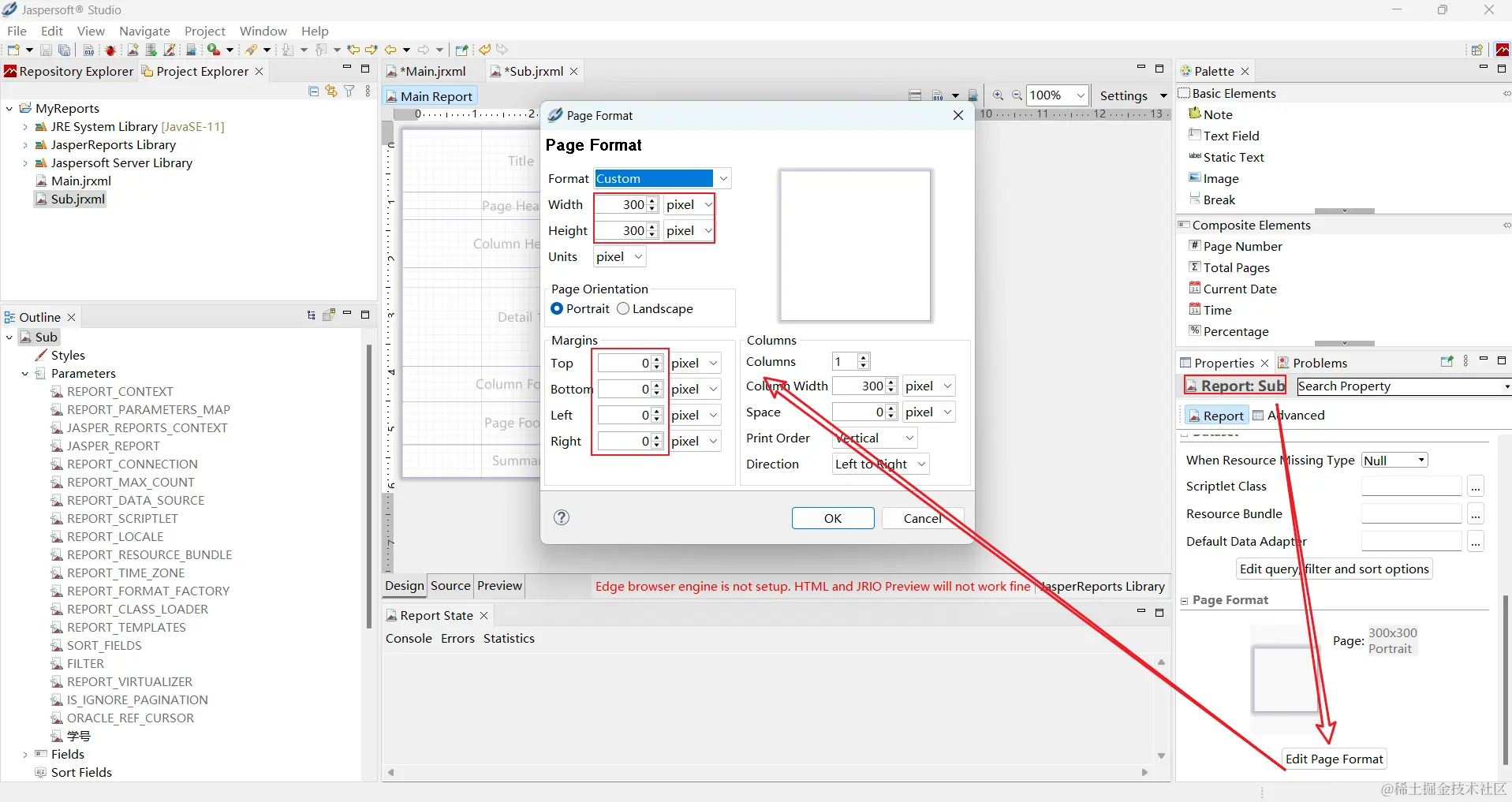Click the Collapse All icon in Project Explorer
This screenshot has width=1512, height=802.
tap(313, 91)
